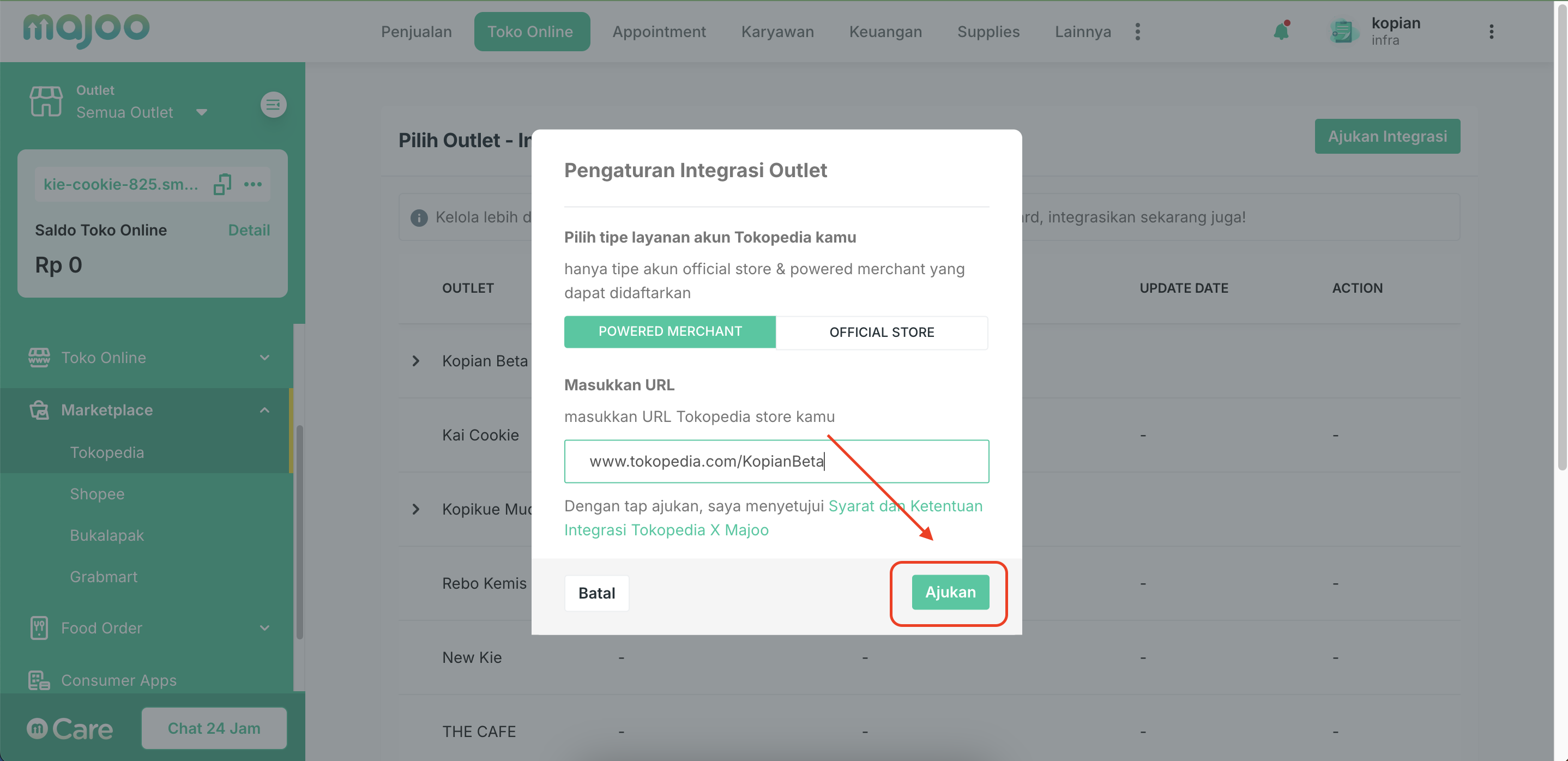Click the ACTION column header
The image size is (1568, 761).
pyautogui.click(x=1357, y=288)
